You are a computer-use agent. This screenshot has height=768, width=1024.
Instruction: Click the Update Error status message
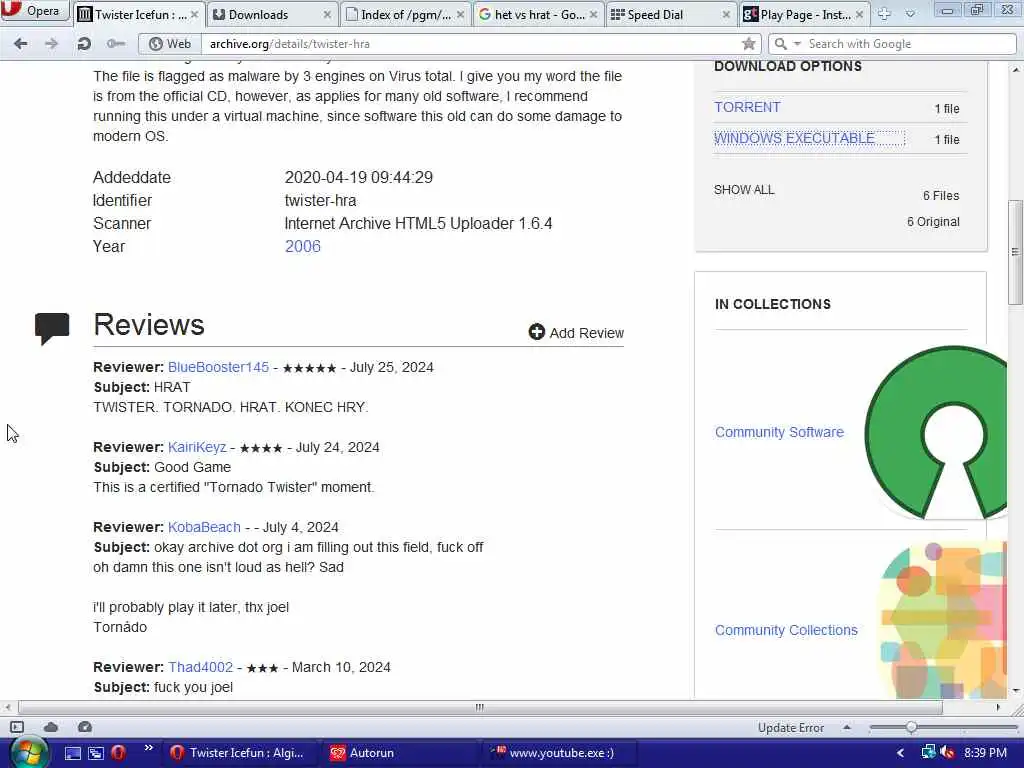[791, 728]
